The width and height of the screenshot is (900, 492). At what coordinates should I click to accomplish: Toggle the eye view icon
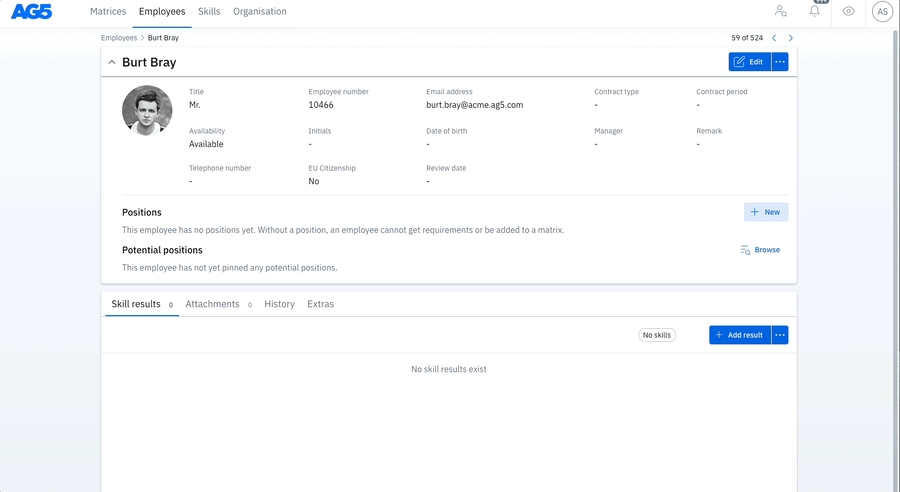(848, 12)
